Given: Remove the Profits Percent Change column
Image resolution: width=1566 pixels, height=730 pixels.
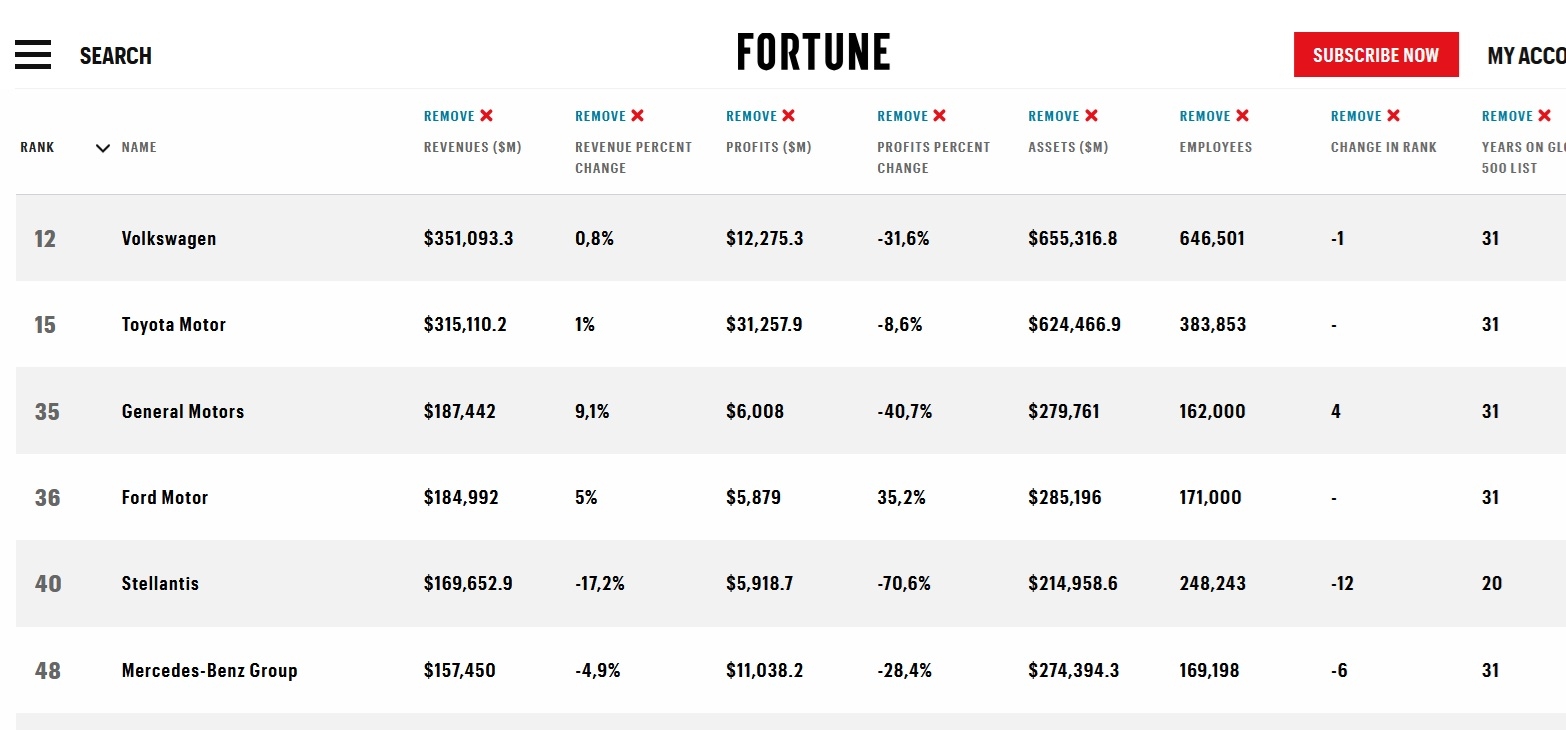Looking at the screenshot, I should tap(911, 116).
